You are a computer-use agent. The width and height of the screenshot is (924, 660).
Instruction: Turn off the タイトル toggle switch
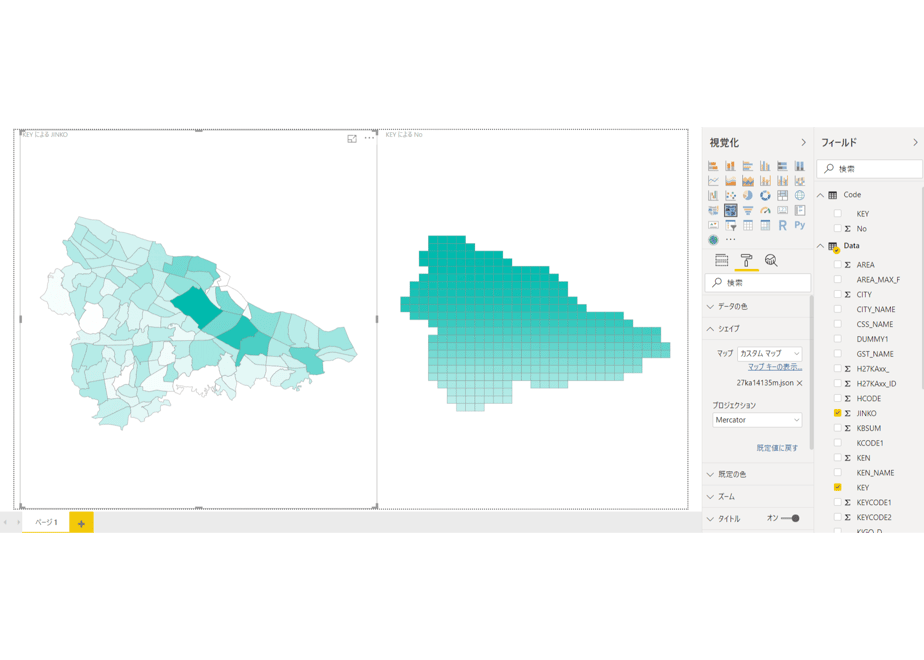pyautogui.click(x=790, y=519)
